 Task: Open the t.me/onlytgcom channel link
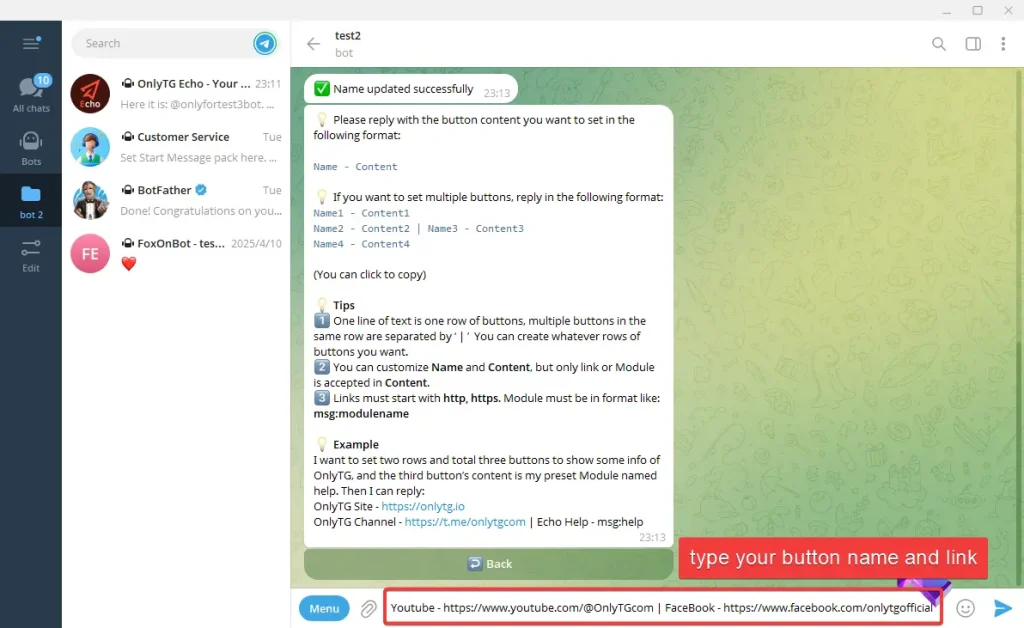pyautogui.click(x=465, y=522)
